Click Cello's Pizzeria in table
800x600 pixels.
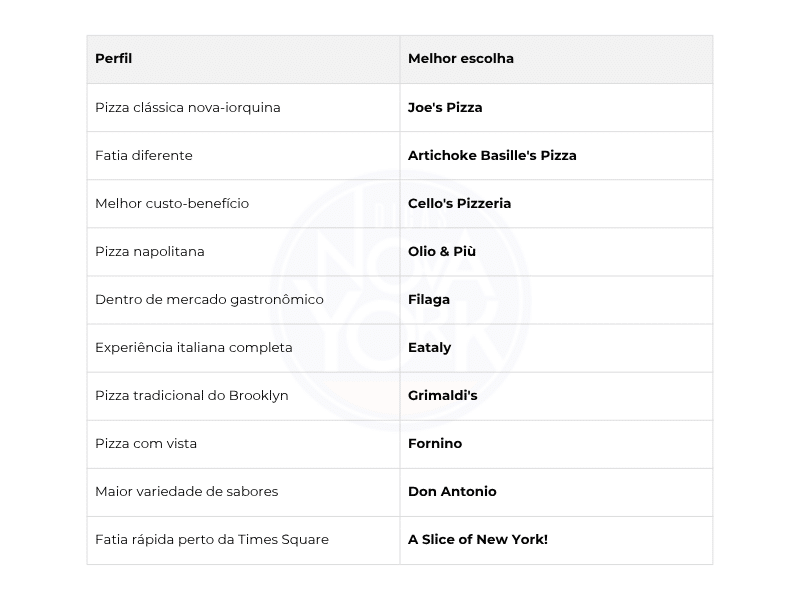click(x=459, y=204)
